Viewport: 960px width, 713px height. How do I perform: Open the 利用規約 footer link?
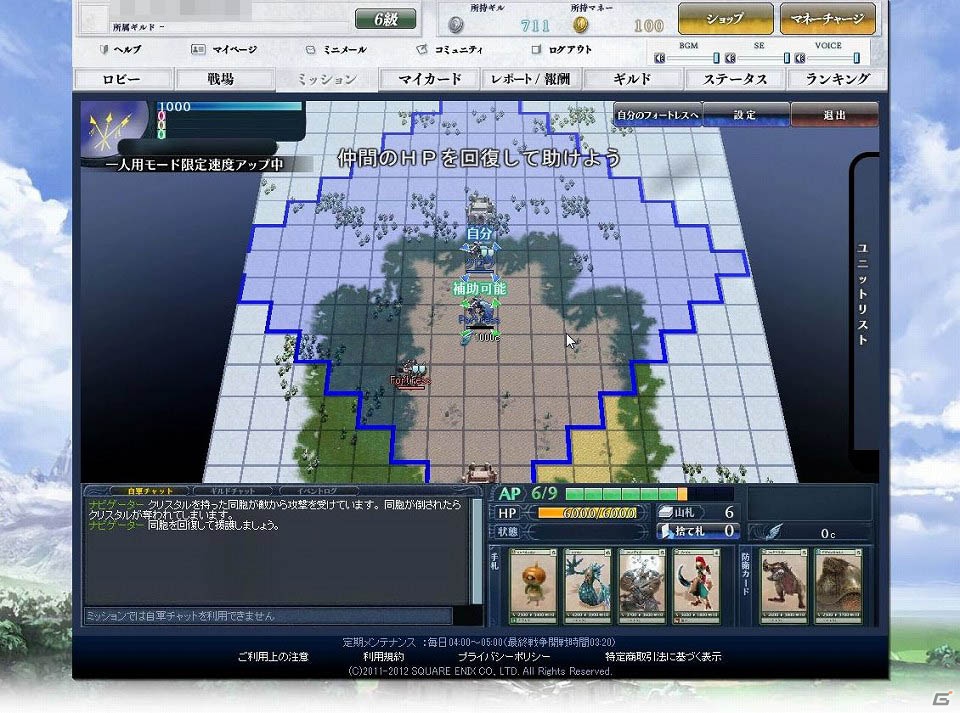coord(383,657)
